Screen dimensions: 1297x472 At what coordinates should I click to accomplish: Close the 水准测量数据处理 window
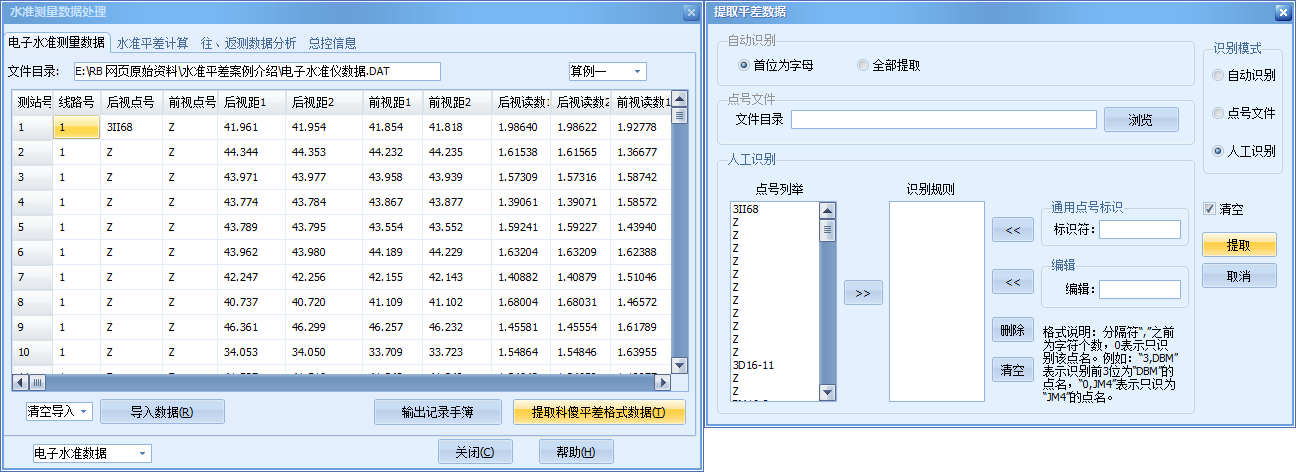(690, 12)
